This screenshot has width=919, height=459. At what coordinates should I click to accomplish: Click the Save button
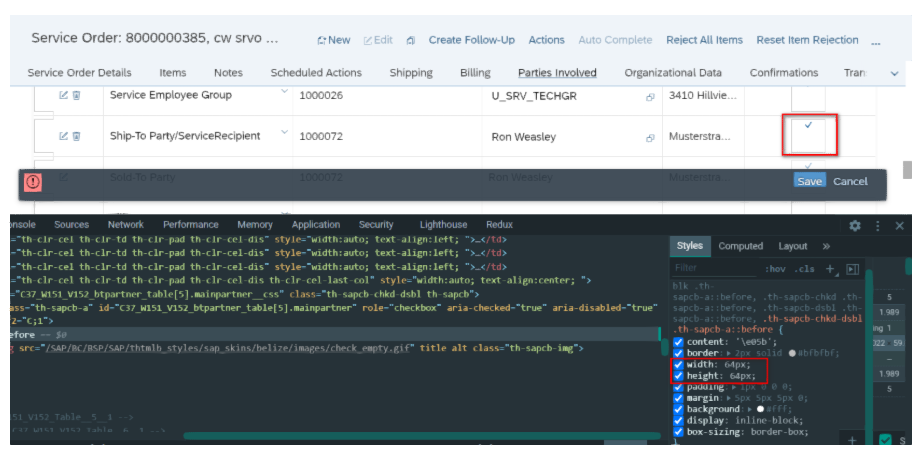click(809, 181)
